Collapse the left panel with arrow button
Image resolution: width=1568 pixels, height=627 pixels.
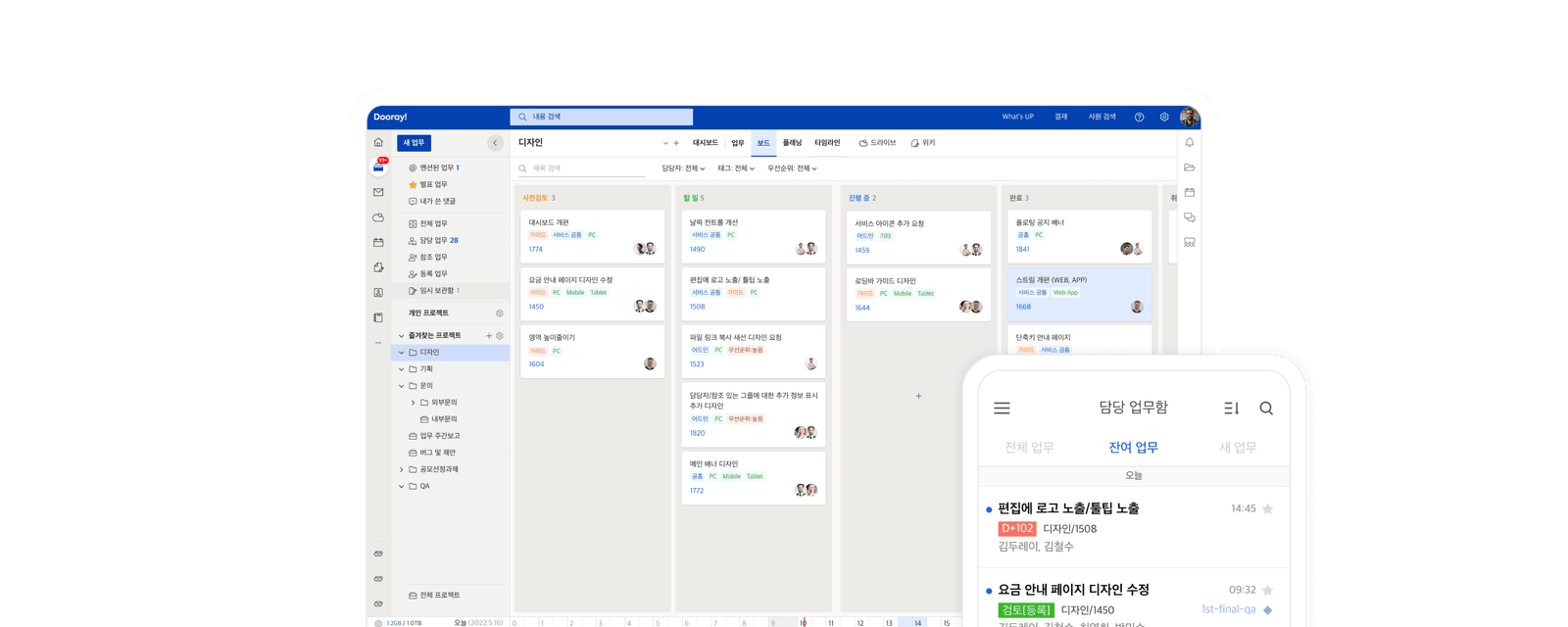(495, 143)
